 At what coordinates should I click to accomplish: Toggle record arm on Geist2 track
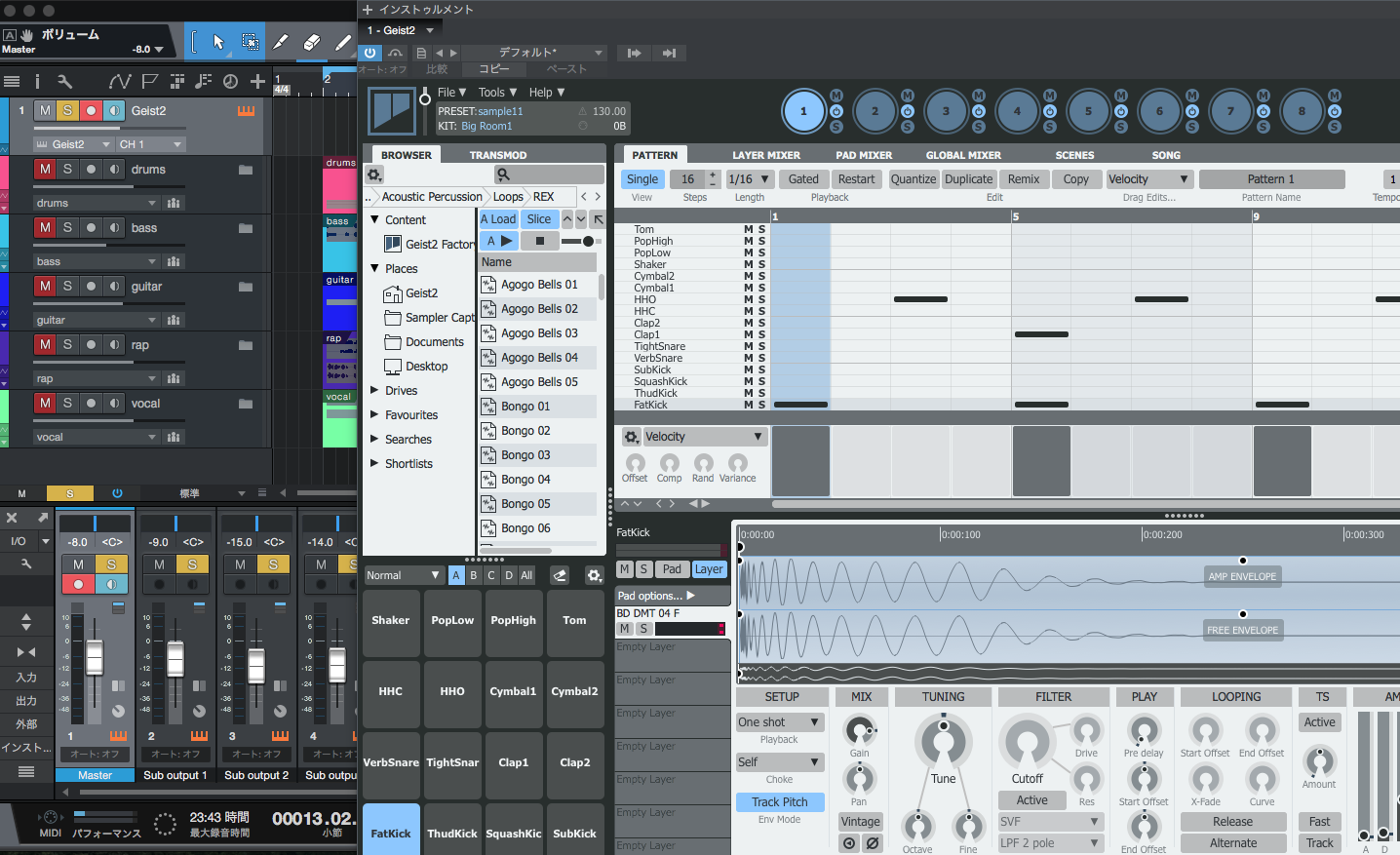(x=91, y=110)
